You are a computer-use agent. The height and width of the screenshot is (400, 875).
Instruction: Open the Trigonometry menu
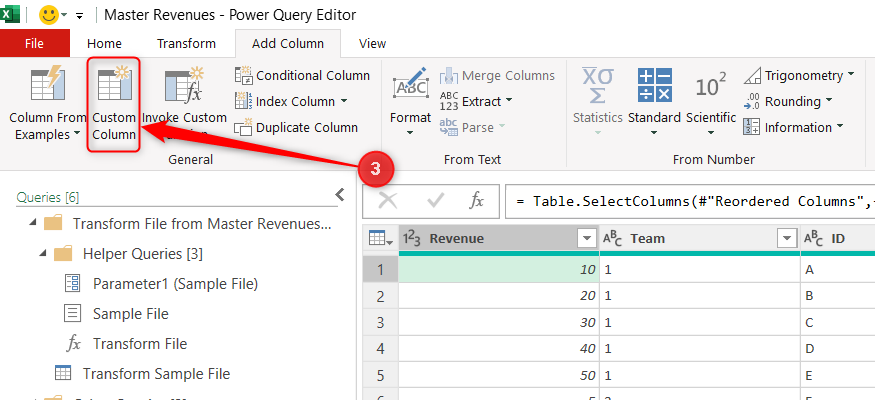[799, 75]
